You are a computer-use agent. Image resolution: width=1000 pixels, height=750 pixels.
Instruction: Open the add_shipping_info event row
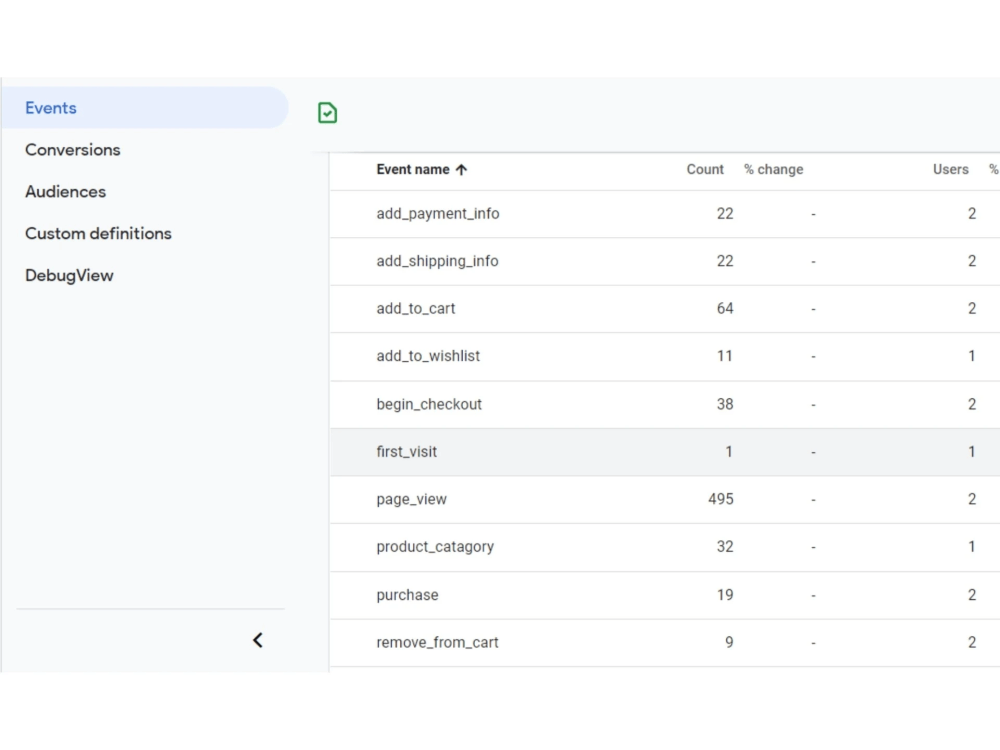coord(665,261)
